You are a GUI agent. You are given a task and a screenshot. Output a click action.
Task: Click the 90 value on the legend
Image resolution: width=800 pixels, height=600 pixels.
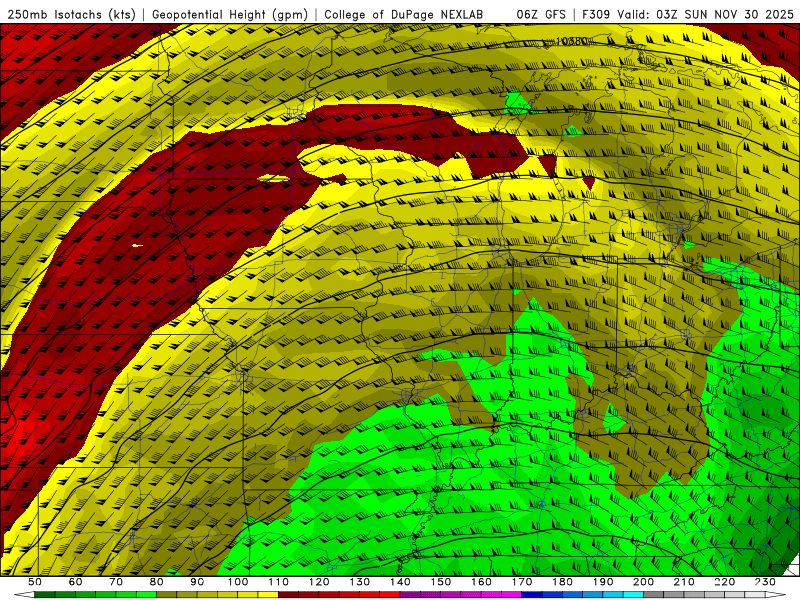click(x=197, y=582)
